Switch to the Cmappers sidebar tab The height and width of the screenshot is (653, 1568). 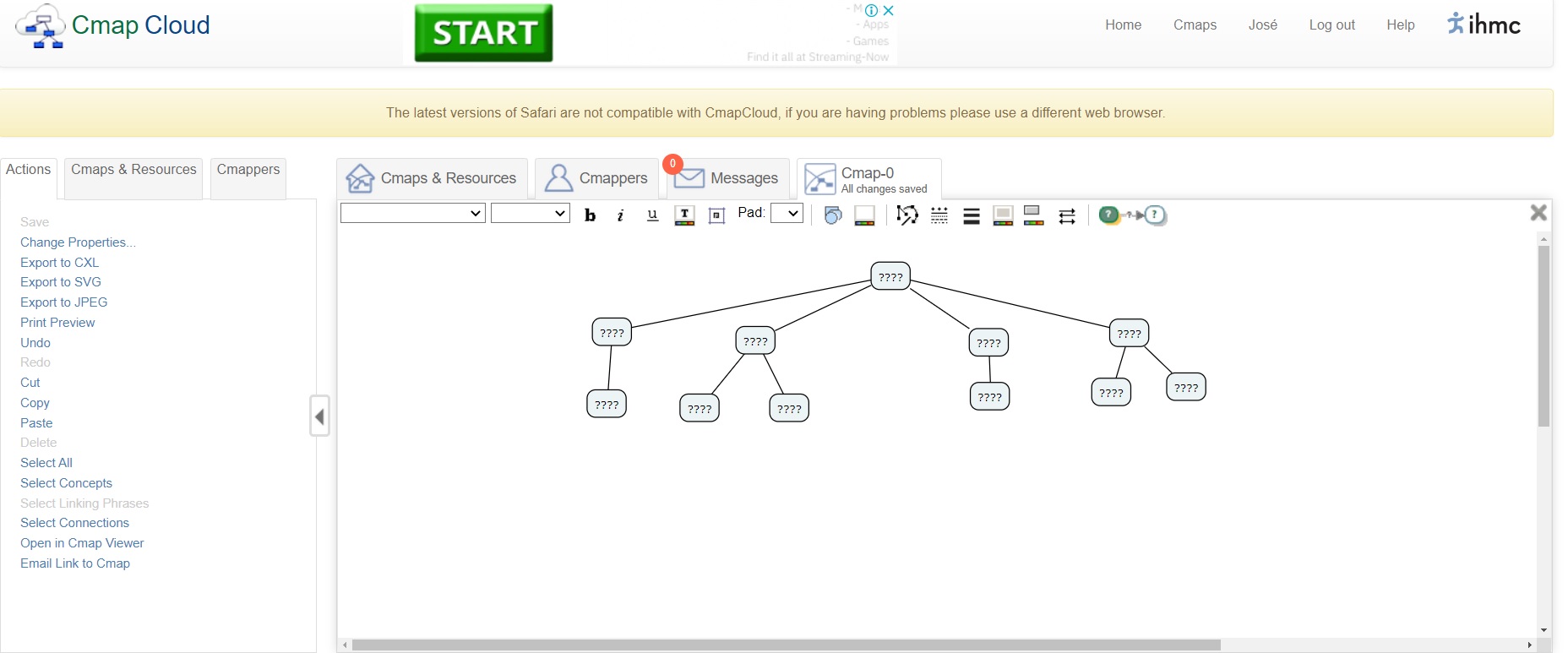click(248, 170)
